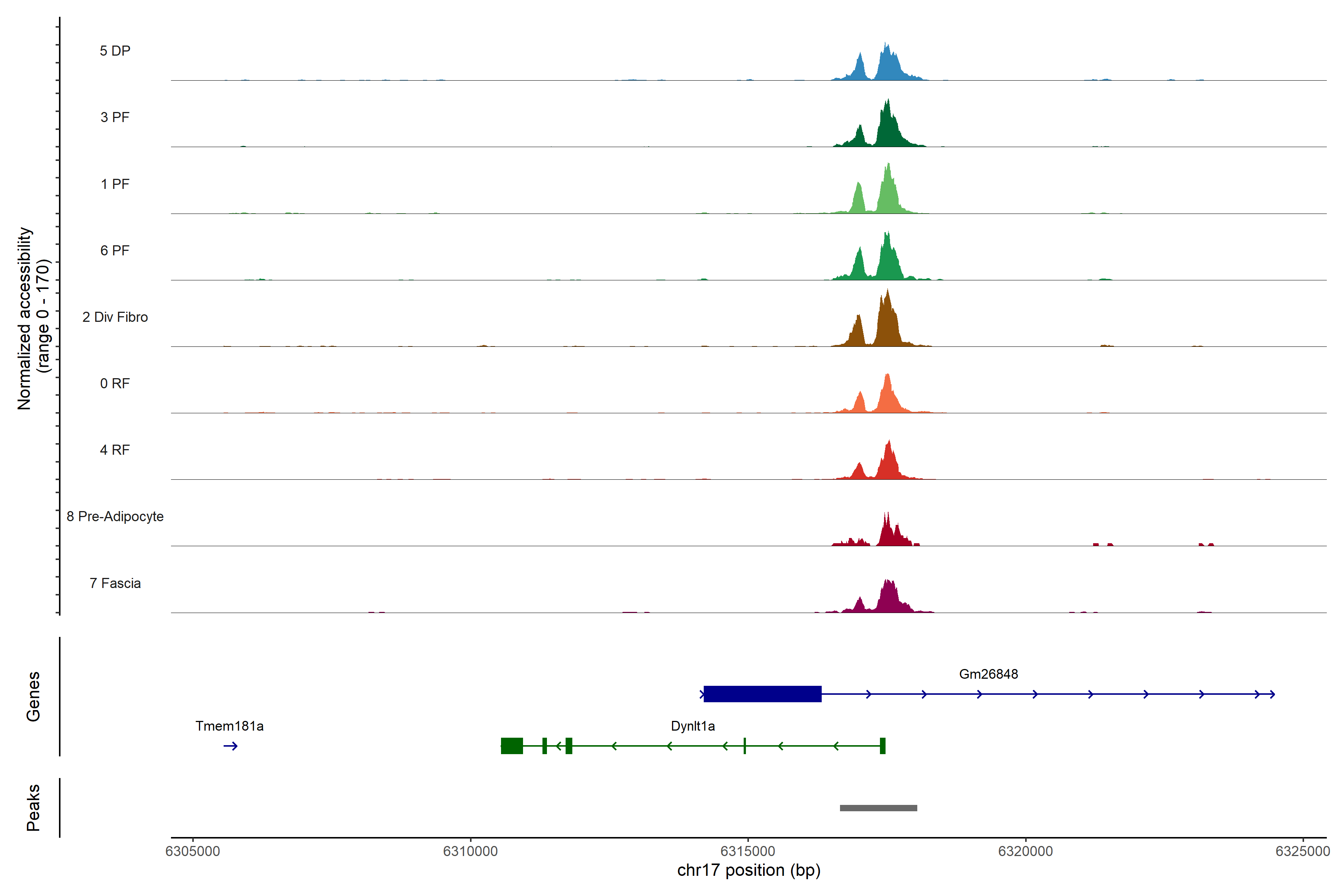Click the Peaks track side label
The width and height of the screenshot is (1344, 896).
click(x=33, y=808)
